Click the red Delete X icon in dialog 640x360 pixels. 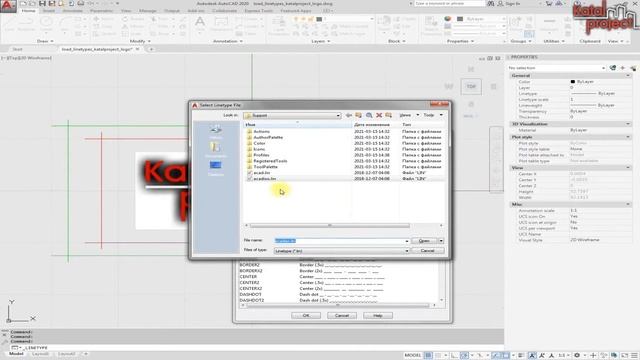tap(379, 116)
